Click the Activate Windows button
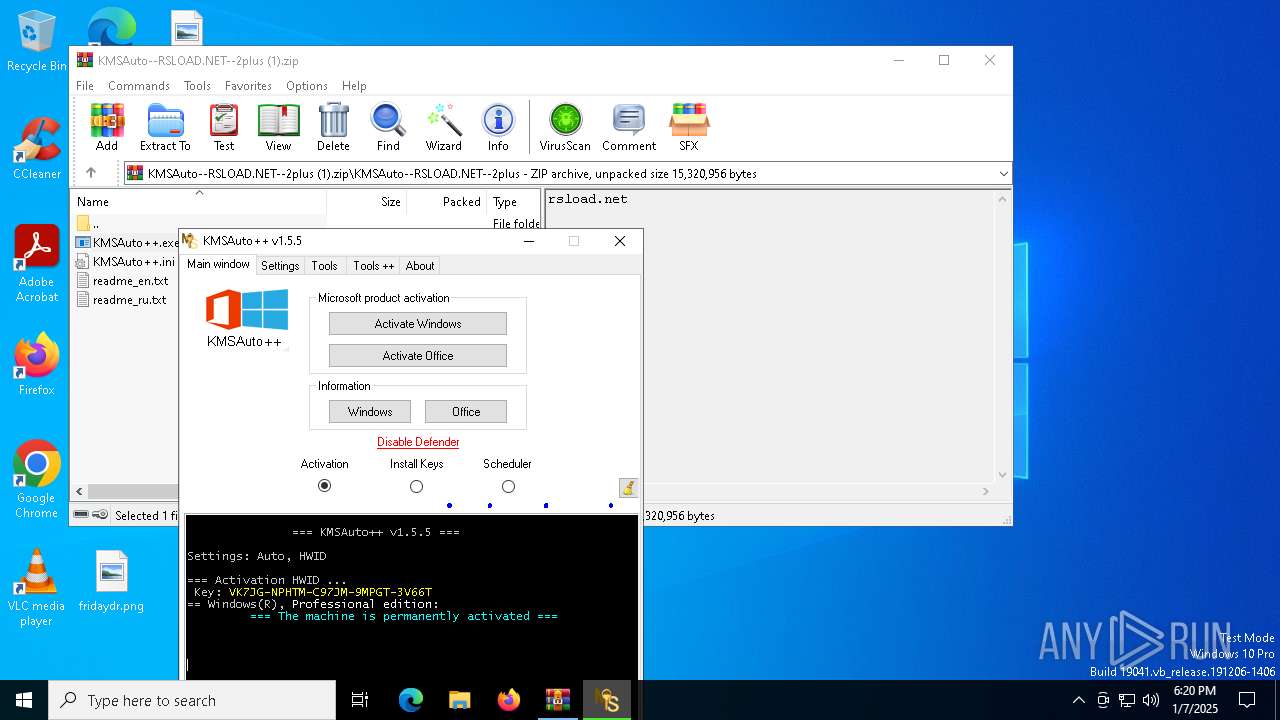 coord(418,324)
